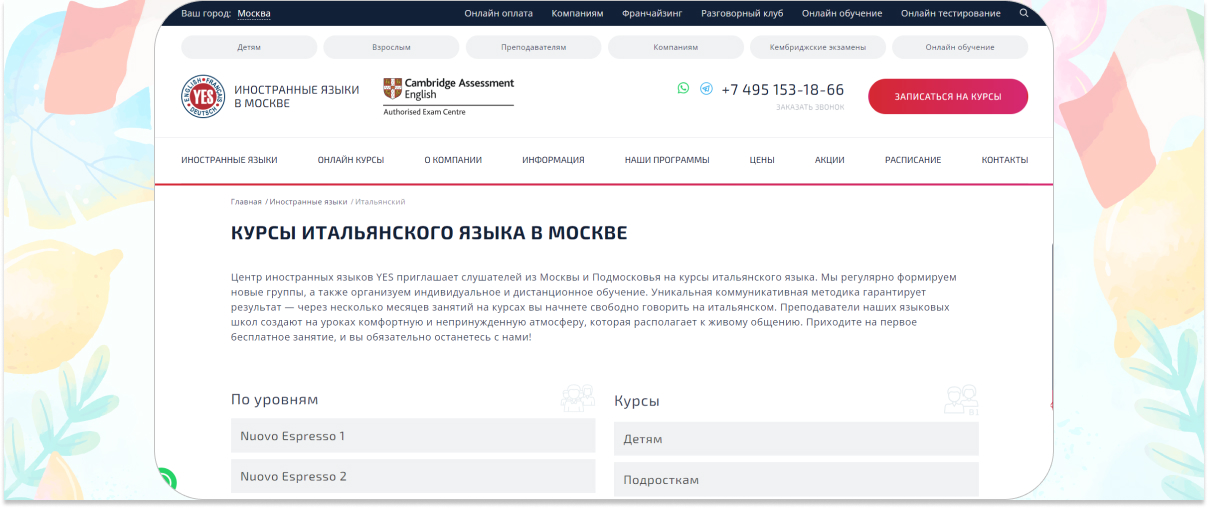Open the WhatsApp contact icon
1208x508 pixels.
pyautogui.click(x=683, y=88)
